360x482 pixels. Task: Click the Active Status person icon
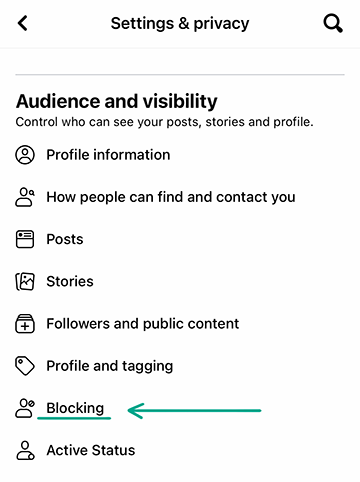point(25,450)
